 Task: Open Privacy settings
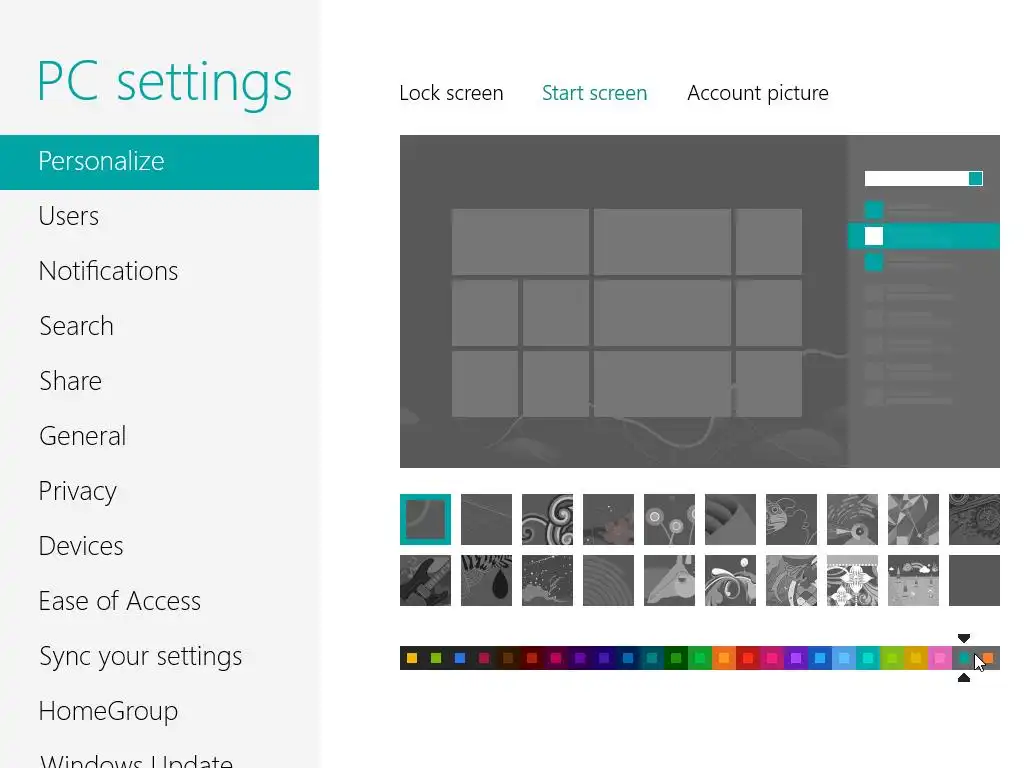pos(78,491)
